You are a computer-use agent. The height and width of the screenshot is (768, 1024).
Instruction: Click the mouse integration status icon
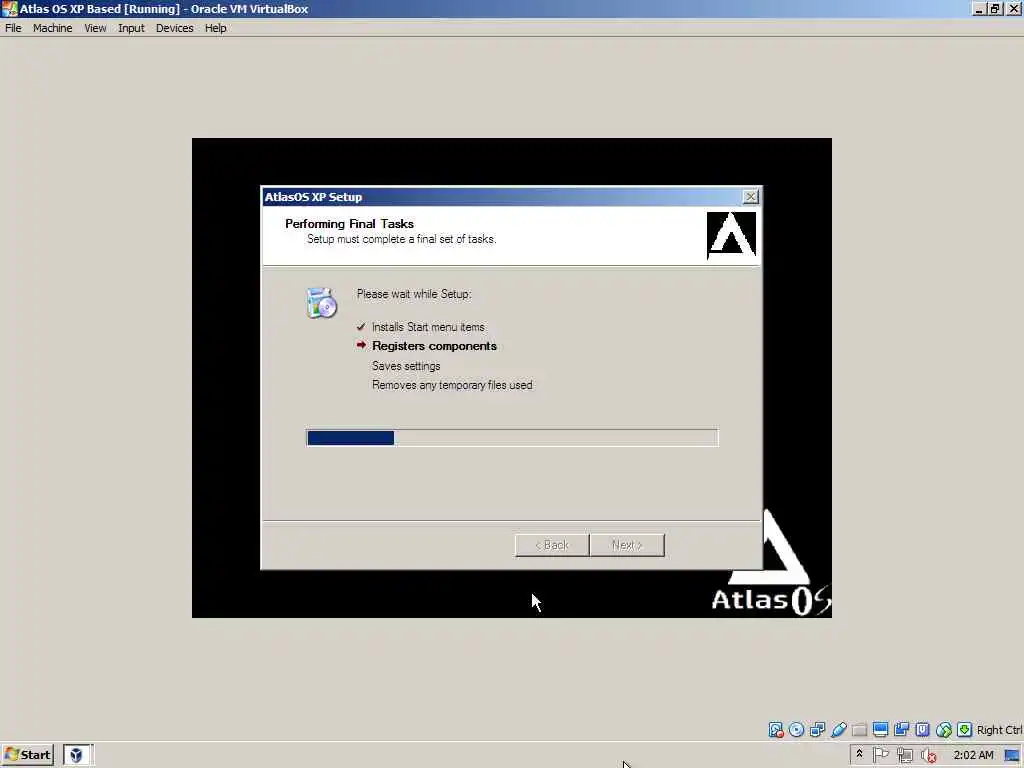pyautogui.click(x=944, y=730)
